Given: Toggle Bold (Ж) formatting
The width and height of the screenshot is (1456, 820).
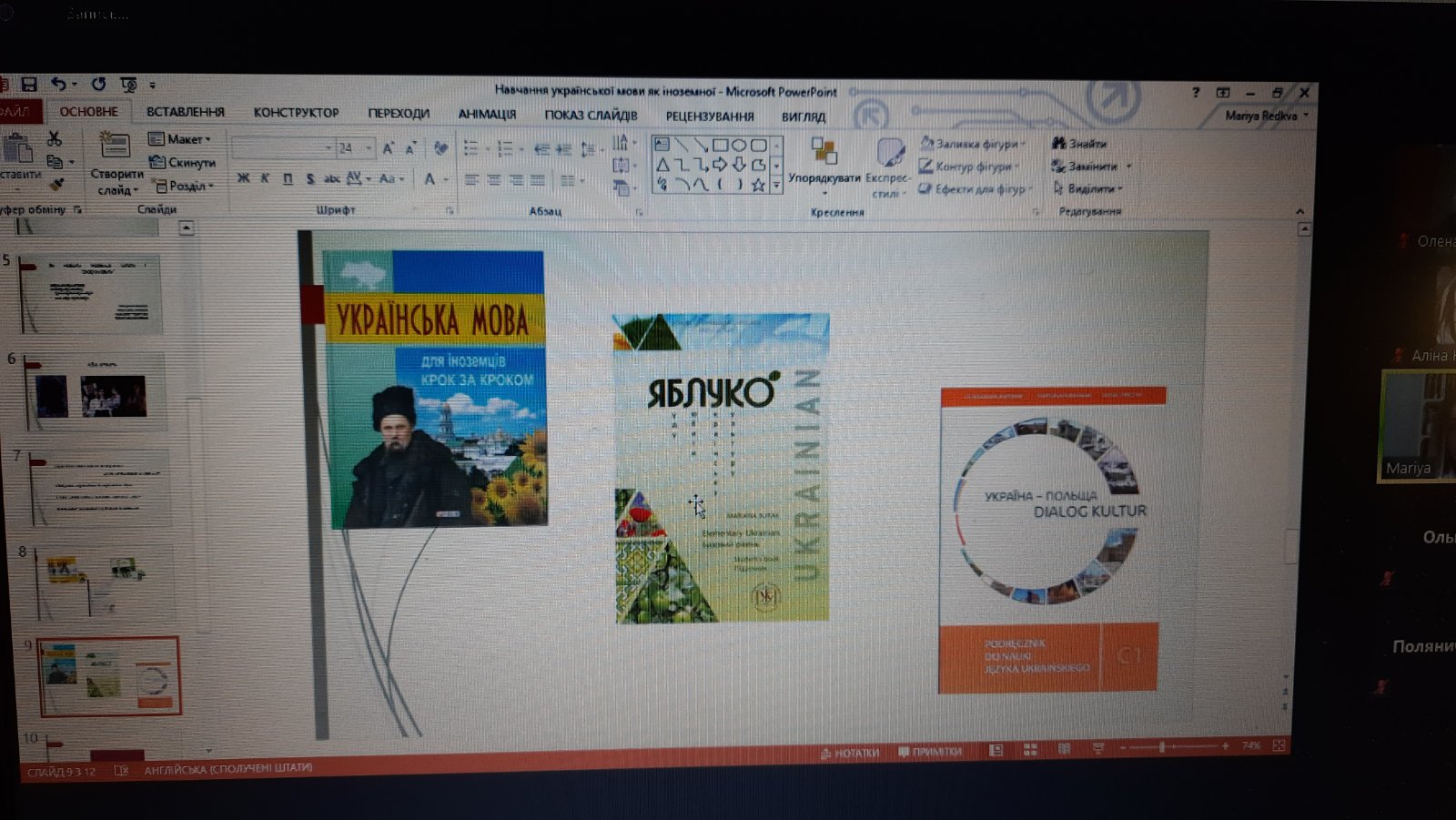Looking at the screenshot, I should click(243, 178).
